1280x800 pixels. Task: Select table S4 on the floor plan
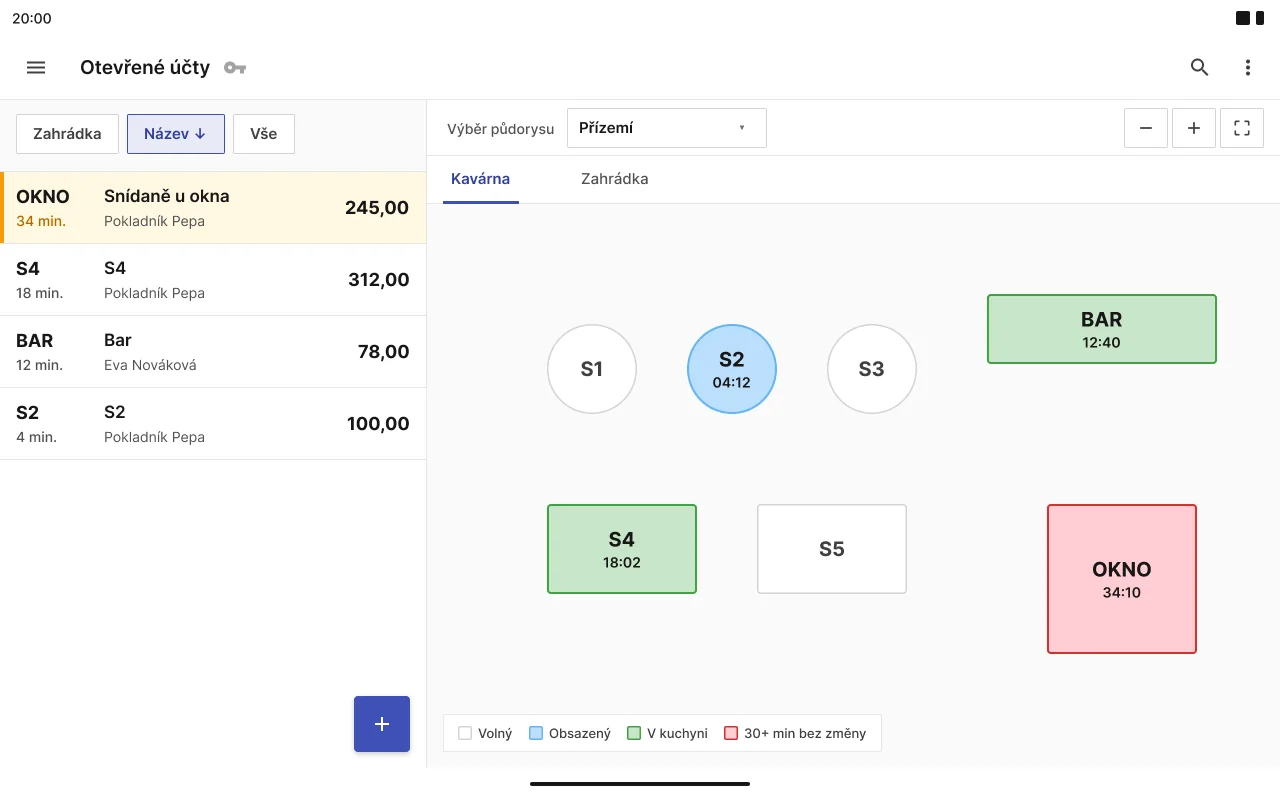coord(622,549)
